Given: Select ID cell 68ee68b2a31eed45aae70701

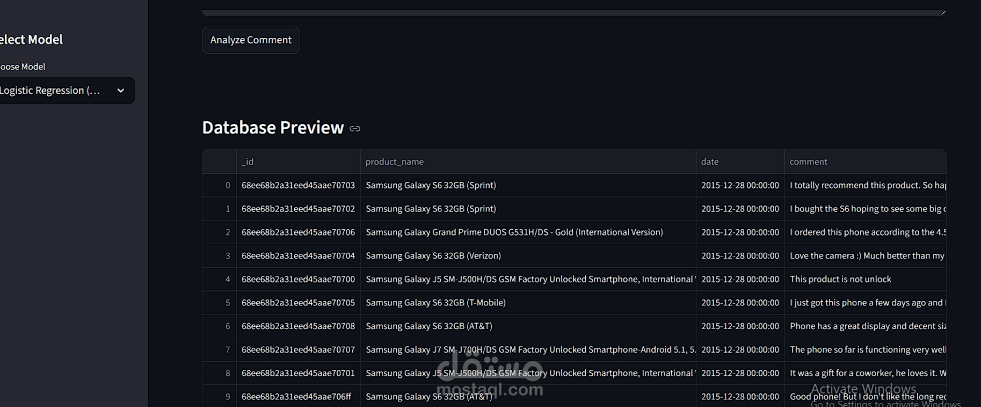Looking at the screenshot, I should coord(298,373).
